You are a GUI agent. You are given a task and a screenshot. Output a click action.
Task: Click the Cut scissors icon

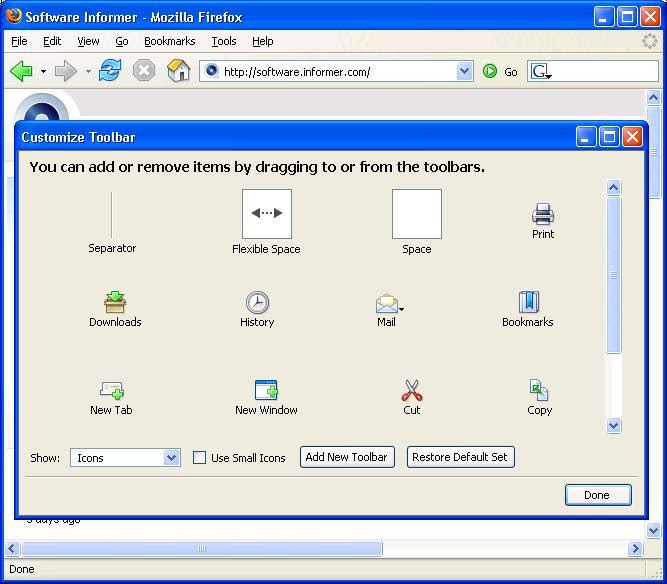pyautogui.click(x=412, y=390)
